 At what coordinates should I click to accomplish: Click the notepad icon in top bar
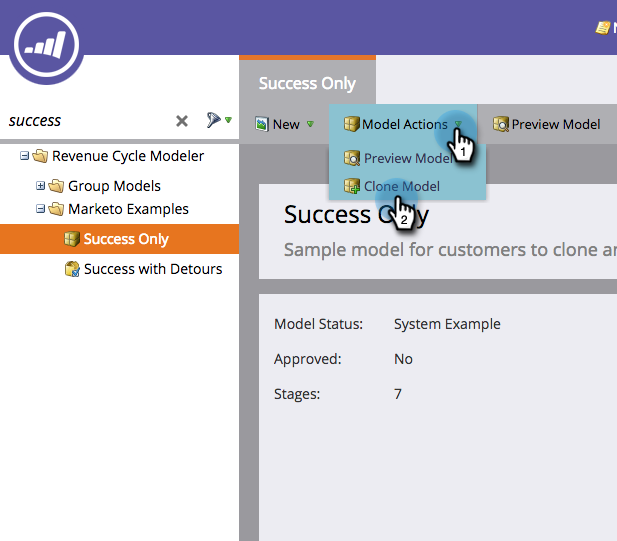(x=602, y=28)
